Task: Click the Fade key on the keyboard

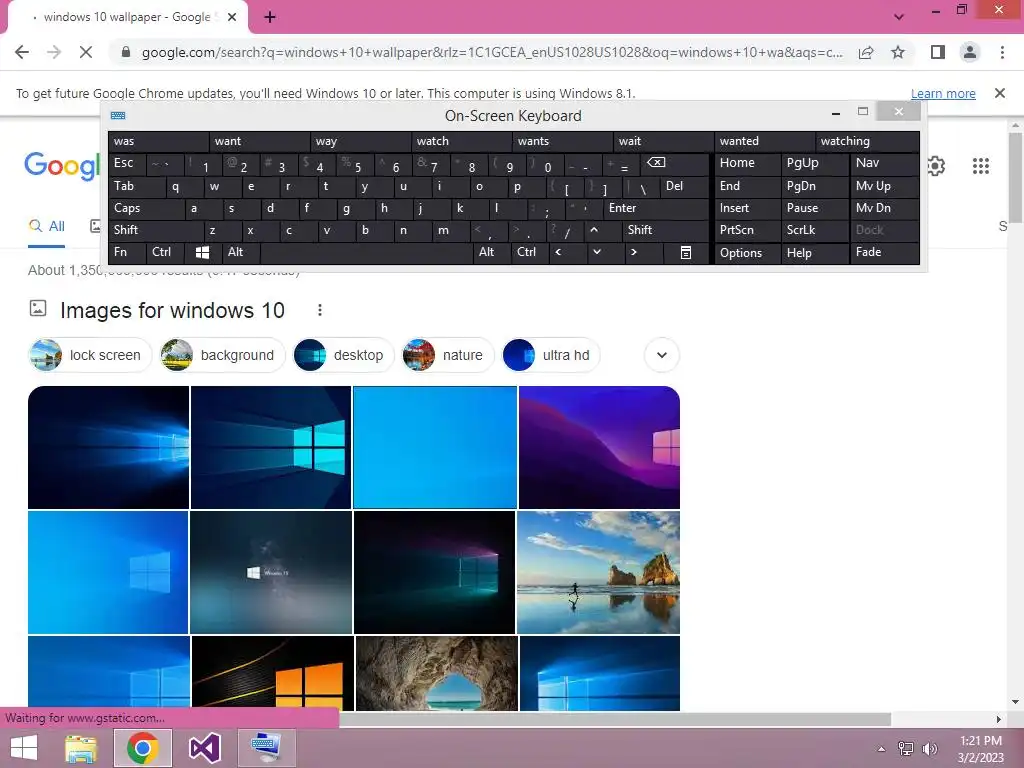Action: point(885,252)
